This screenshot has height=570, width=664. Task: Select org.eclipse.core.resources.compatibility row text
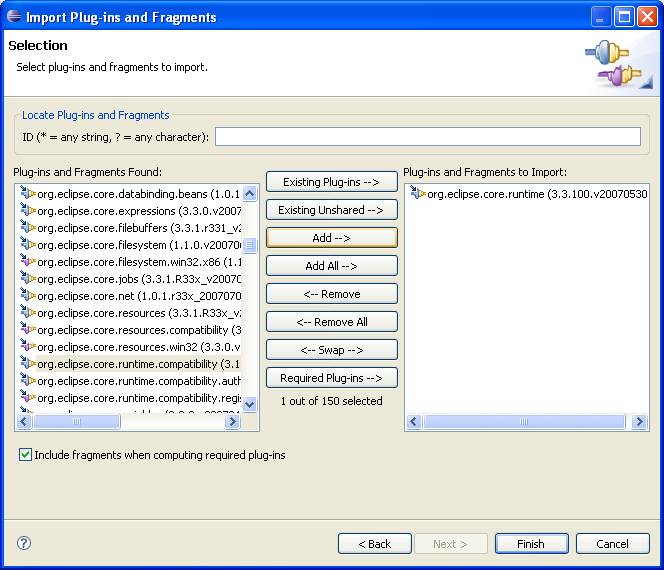click(x=139, y=329)
